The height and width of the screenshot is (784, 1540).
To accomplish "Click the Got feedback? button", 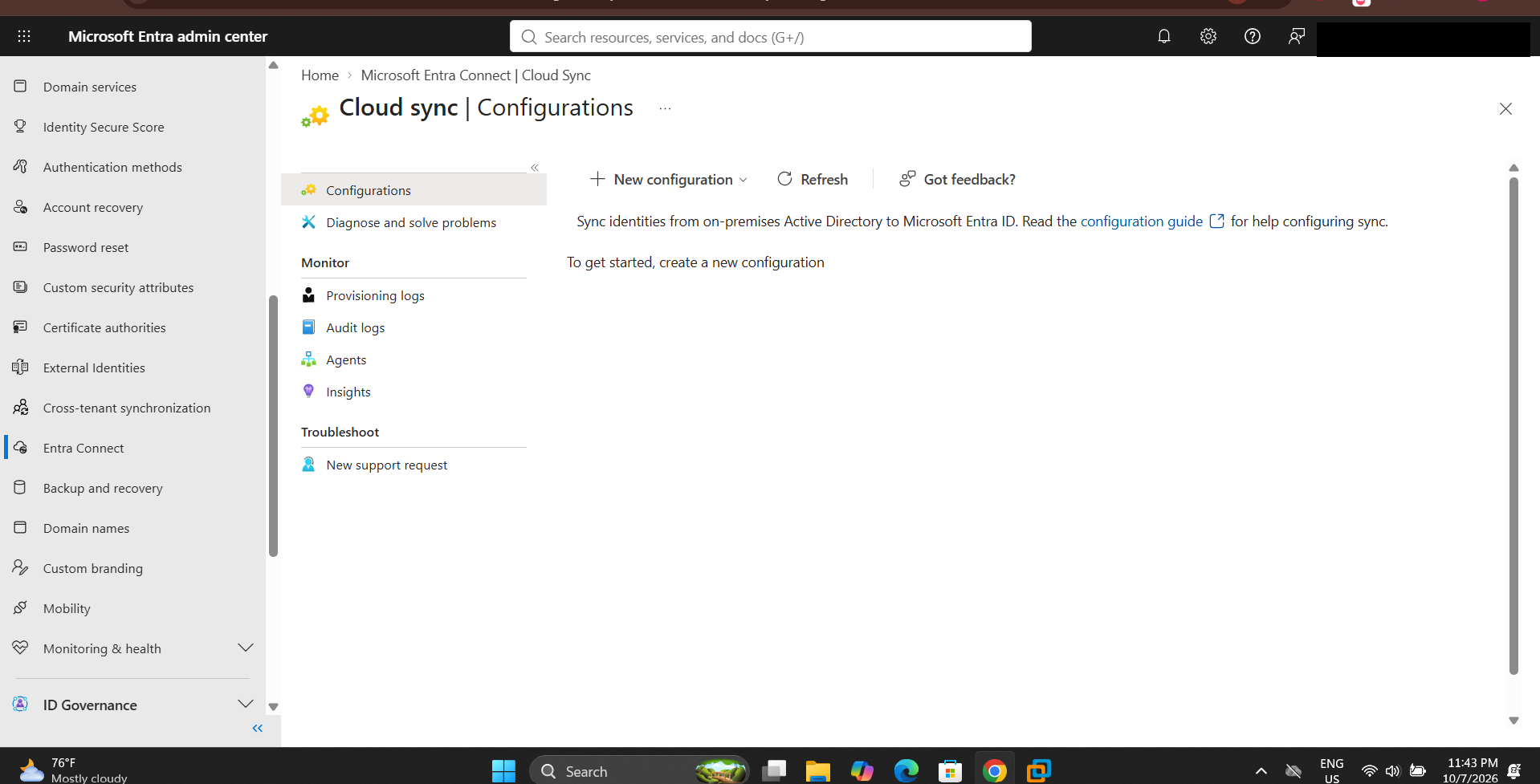I will click(957, 179).
